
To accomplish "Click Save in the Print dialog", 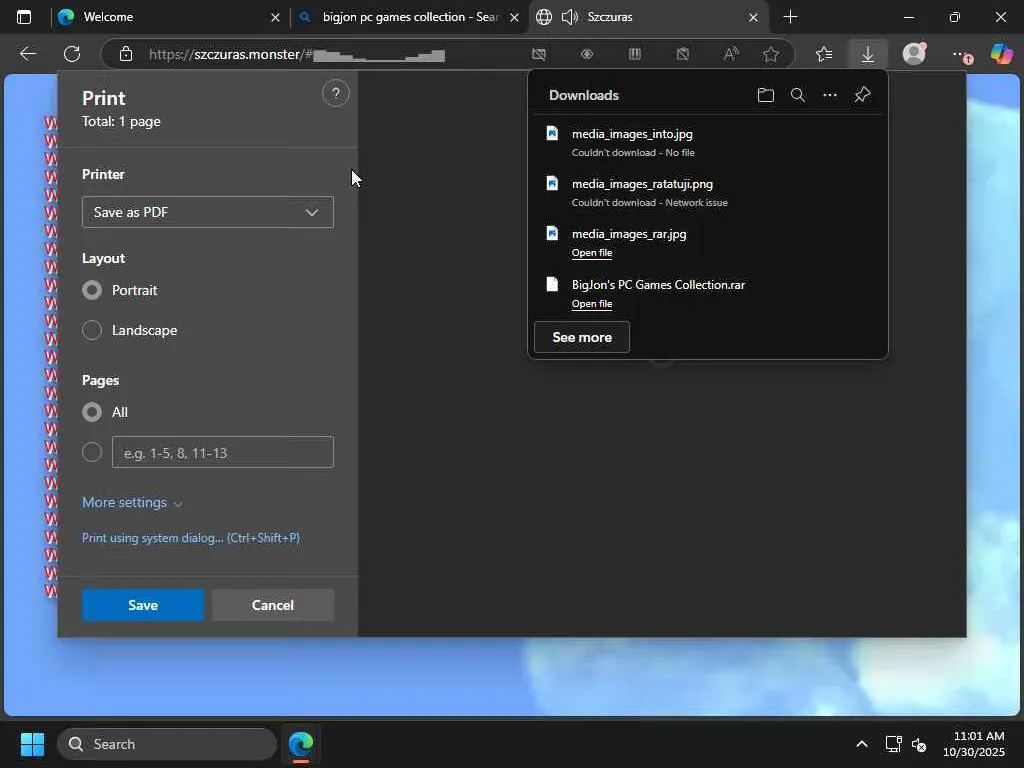I will point(143,605).
